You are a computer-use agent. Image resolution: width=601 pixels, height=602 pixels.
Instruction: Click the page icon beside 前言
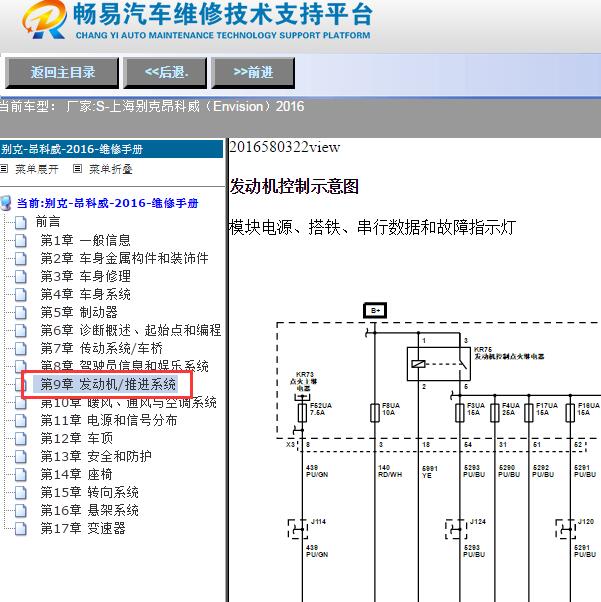(x=21, y=222)
